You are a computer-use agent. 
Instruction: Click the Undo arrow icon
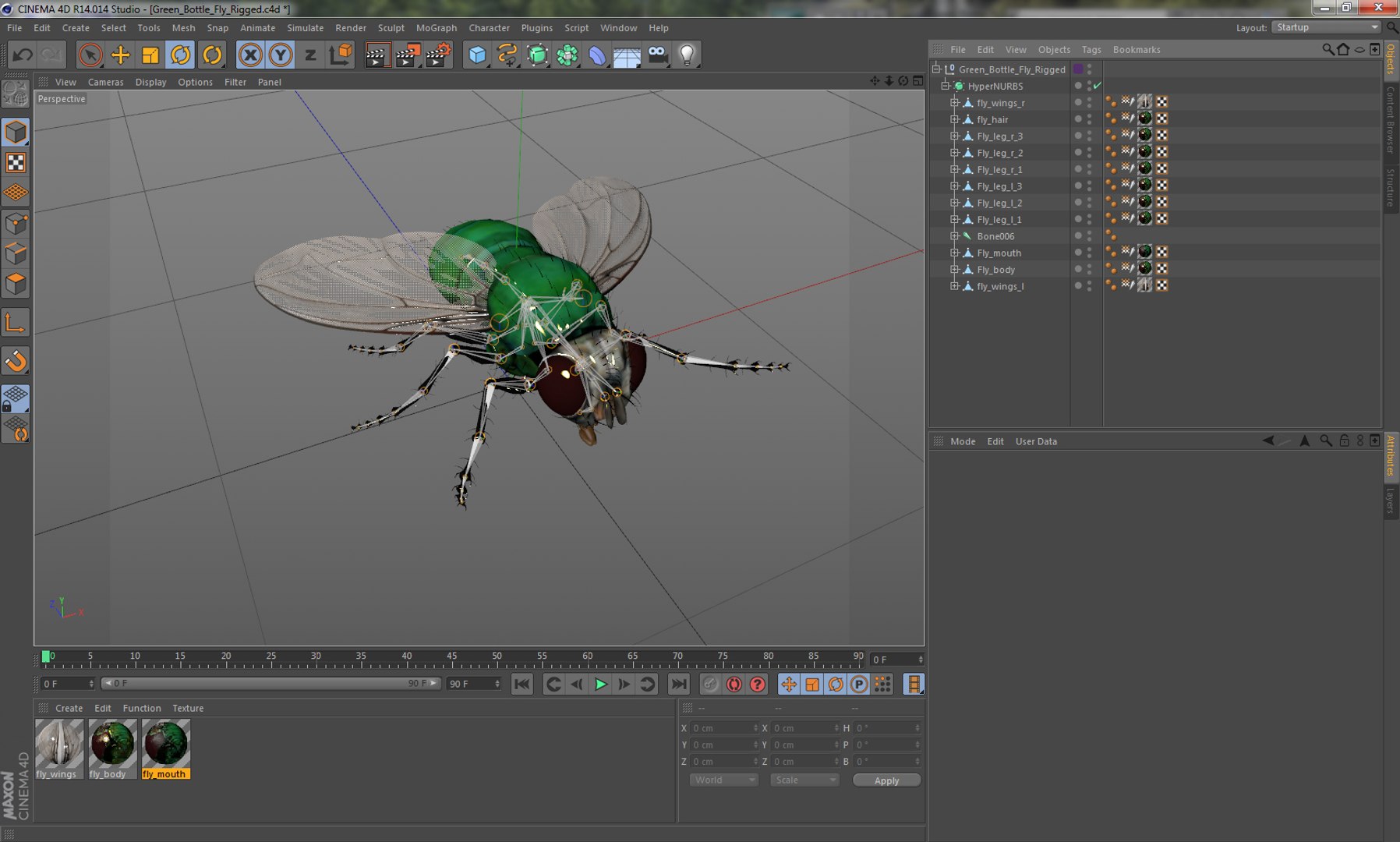(23, 55)
